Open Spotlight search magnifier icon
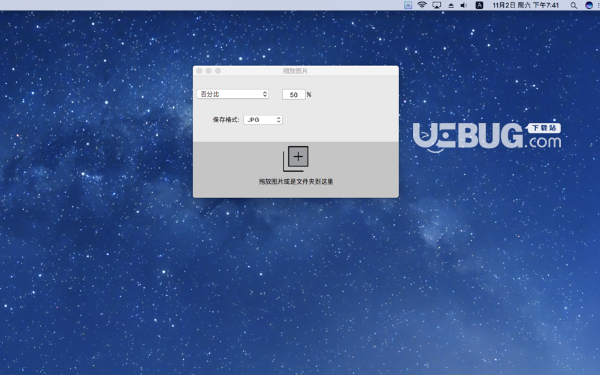 coord(574,5)
